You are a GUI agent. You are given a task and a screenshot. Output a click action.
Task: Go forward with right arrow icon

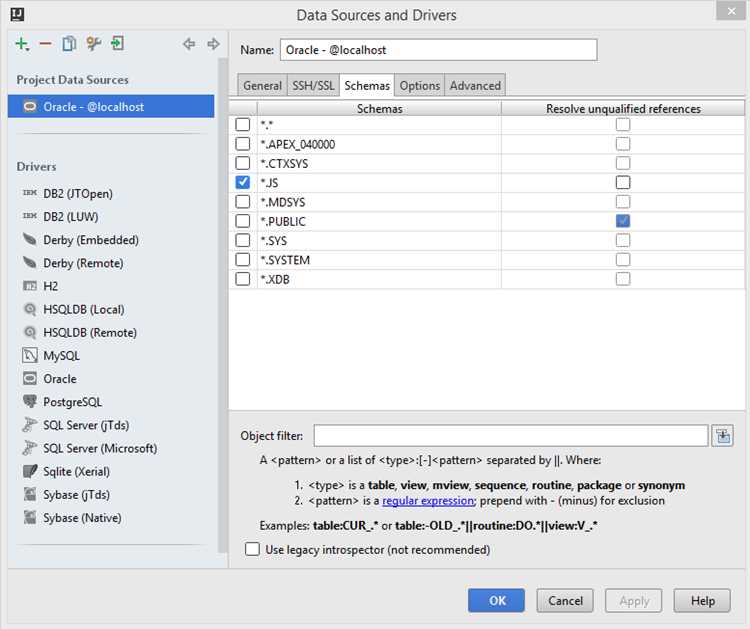(213, 44)
